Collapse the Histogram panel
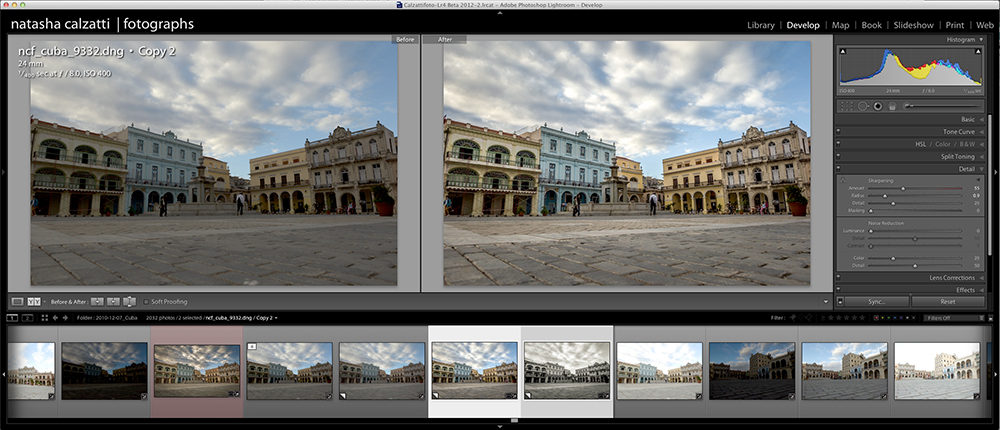Image resolution: width=1000 pixels, height=430 pixels. coord(981,40)
